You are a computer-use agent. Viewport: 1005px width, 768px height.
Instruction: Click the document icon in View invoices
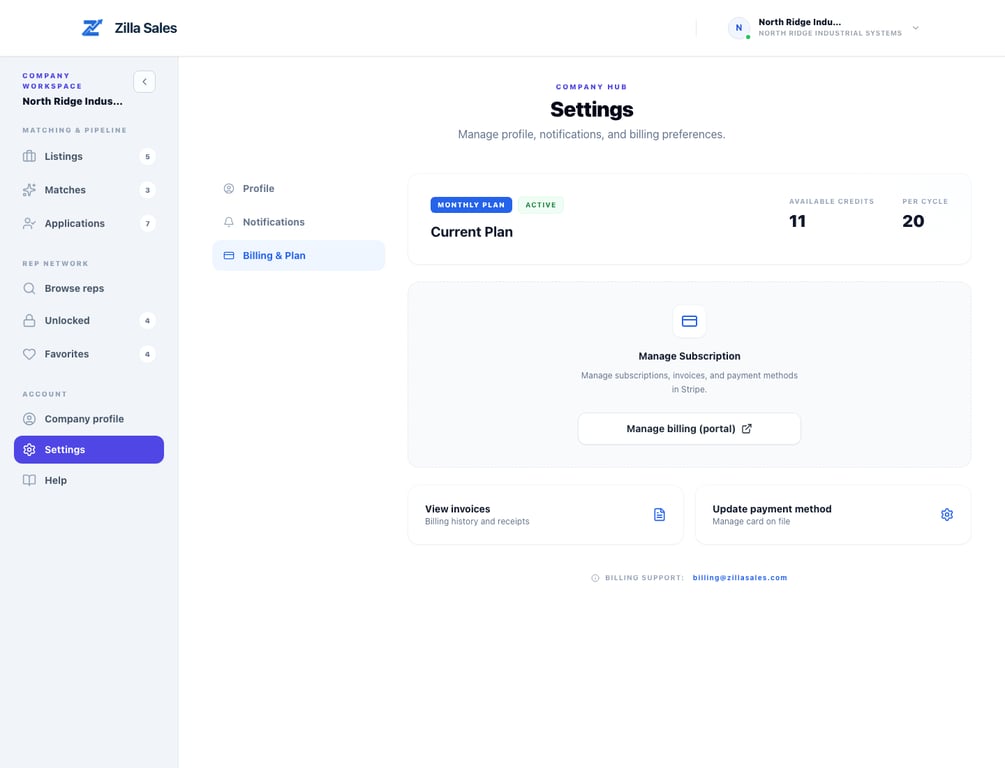[660, 515]
